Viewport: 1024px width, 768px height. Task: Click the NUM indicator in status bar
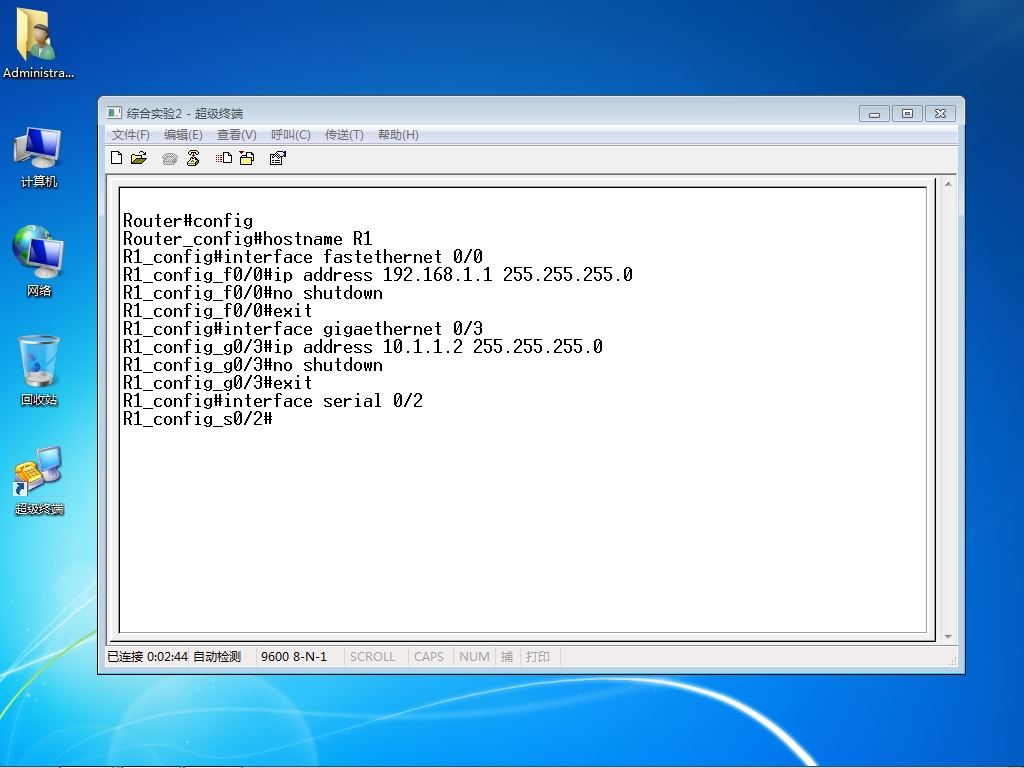click(x=474, y=656)
